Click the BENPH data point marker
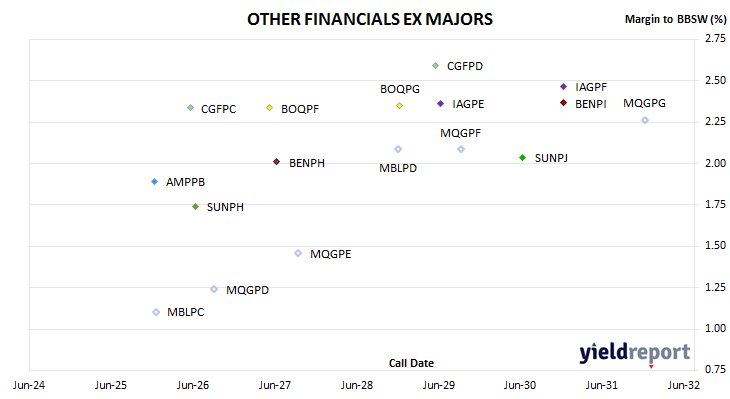This screenshot has height=399, width=730. pyautogui.click(x=277, y=162)
